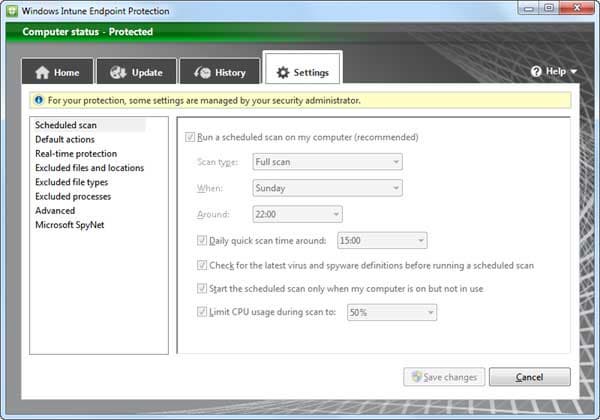
Task: Open the Help menu
Action: pos(554,72)
